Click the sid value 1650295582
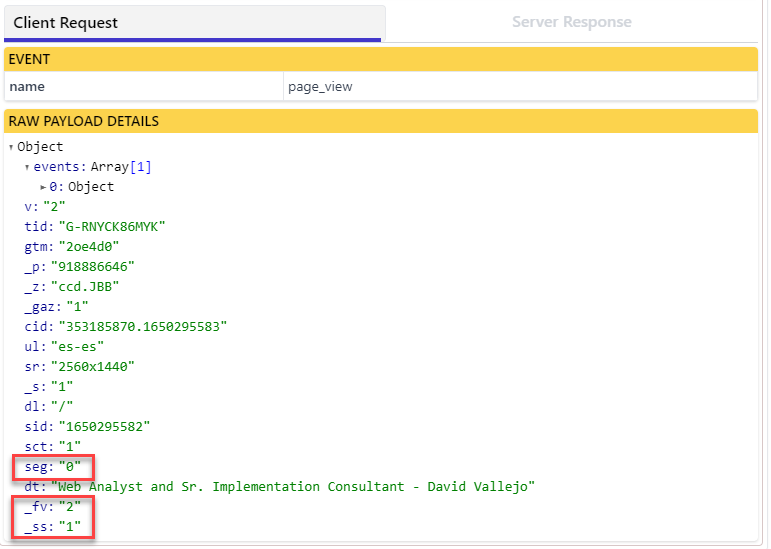The height and width of the screenshot is (549, 771). (x=104, y=427)
